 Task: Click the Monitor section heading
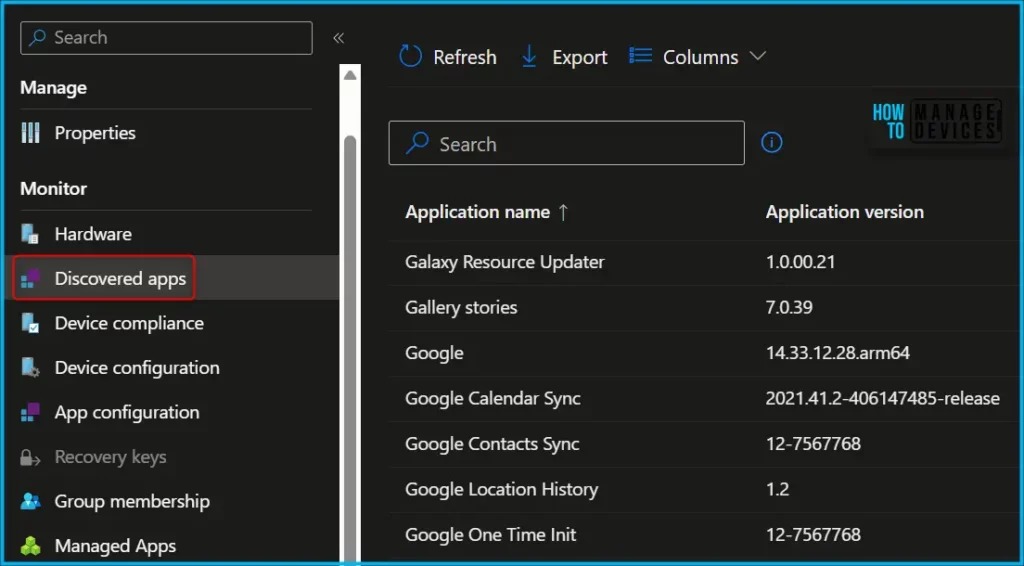pyautogui.click(x=54, y=189)
